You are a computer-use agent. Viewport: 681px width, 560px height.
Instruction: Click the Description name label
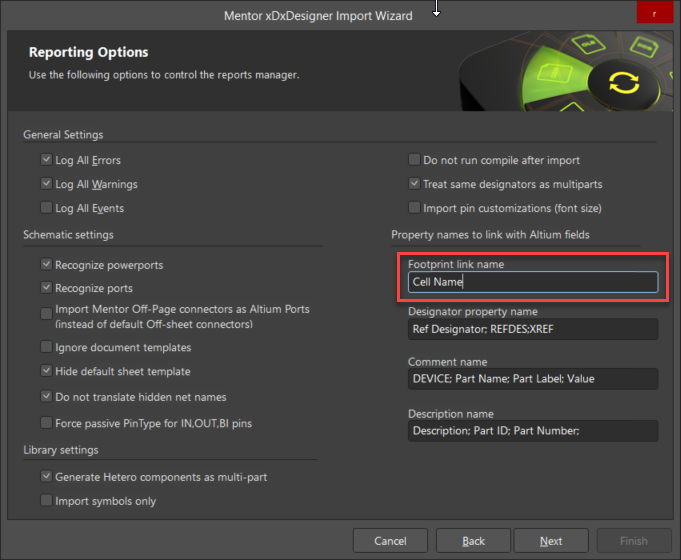(x=451, y=414)
